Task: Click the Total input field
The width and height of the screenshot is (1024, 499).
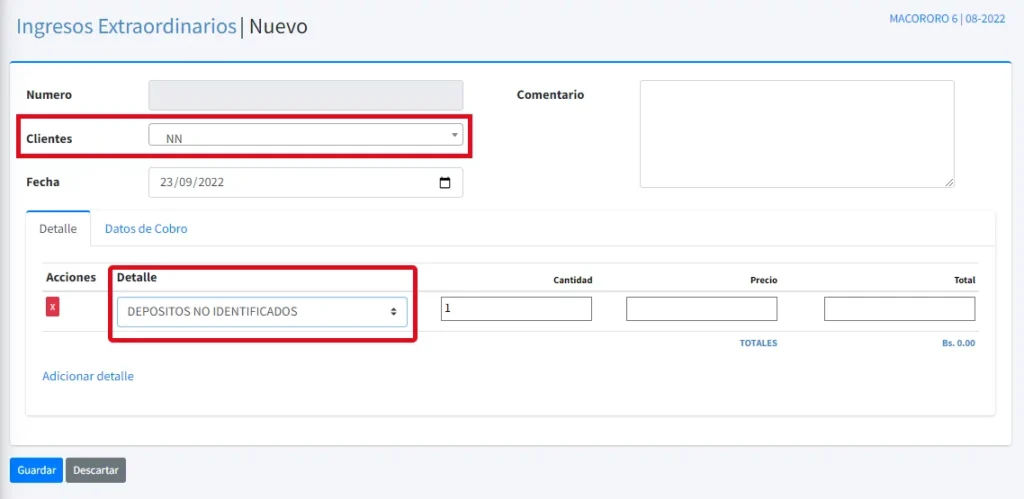Action: pos(899,309)
